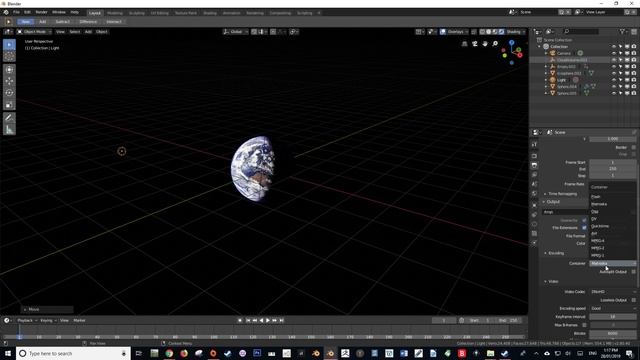Hide the Camera object in the outliner
Screen dimensions: 640x360
[614, 53]
